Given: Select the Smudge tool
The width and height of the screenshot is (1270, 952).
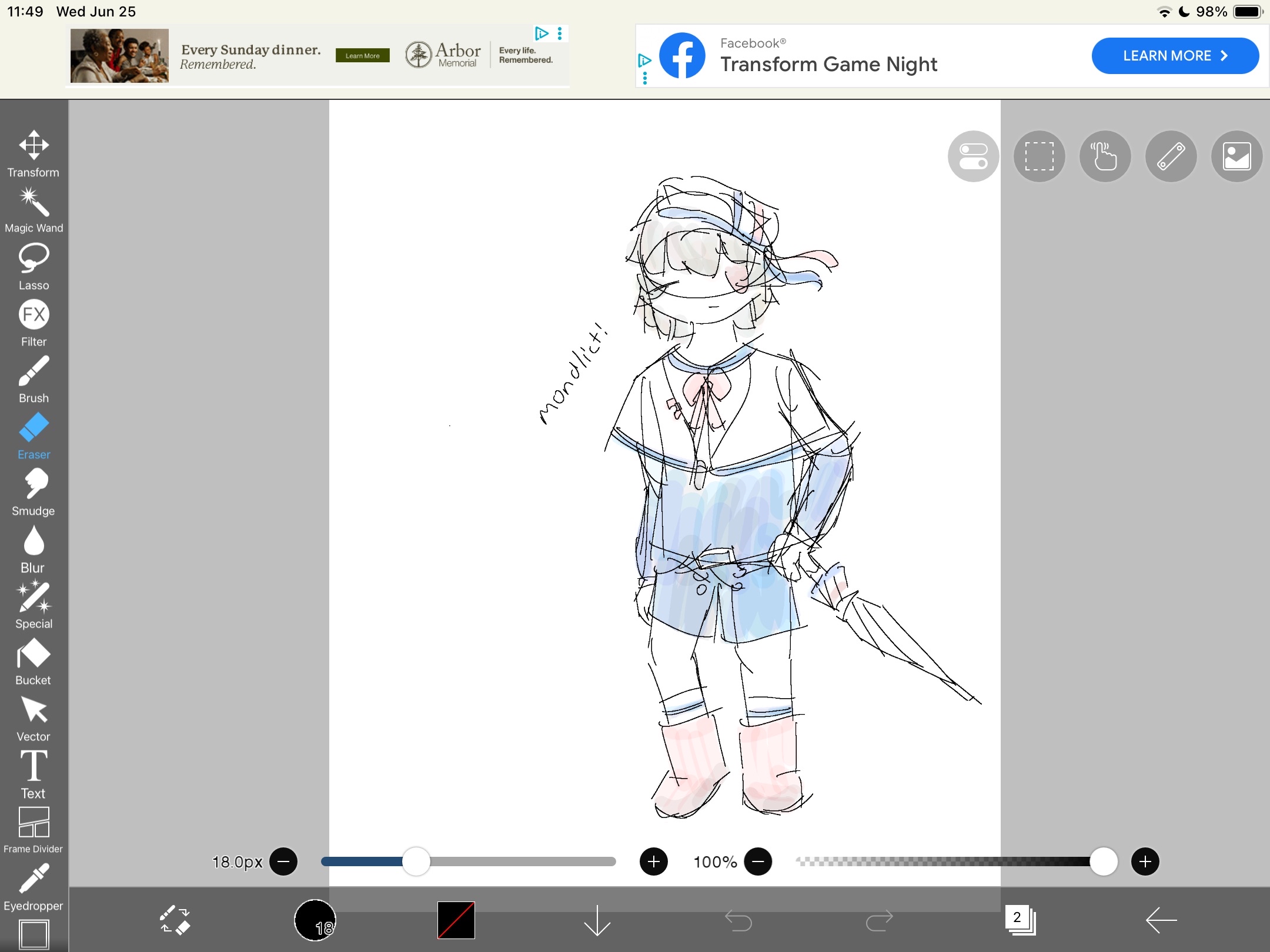Looking at the screenshot, I should pos(34,493).
